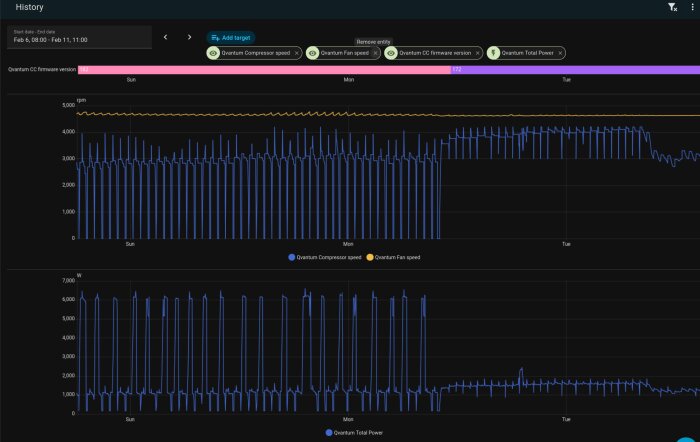700x442 pixels.
Task: Remove the Quantum Fan speed chip
Action: (x=375, y=53)
